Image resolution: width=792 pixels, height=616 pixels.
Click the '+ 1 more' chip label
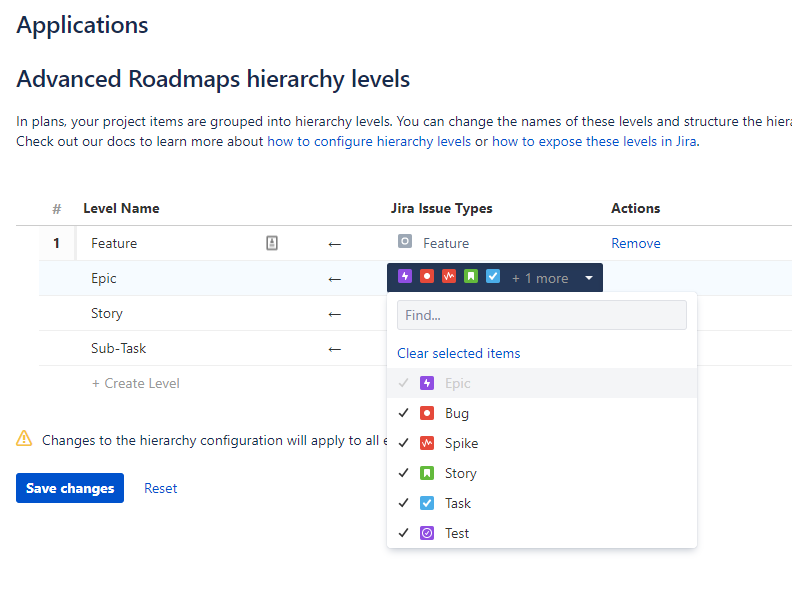(x=540, y=278)
